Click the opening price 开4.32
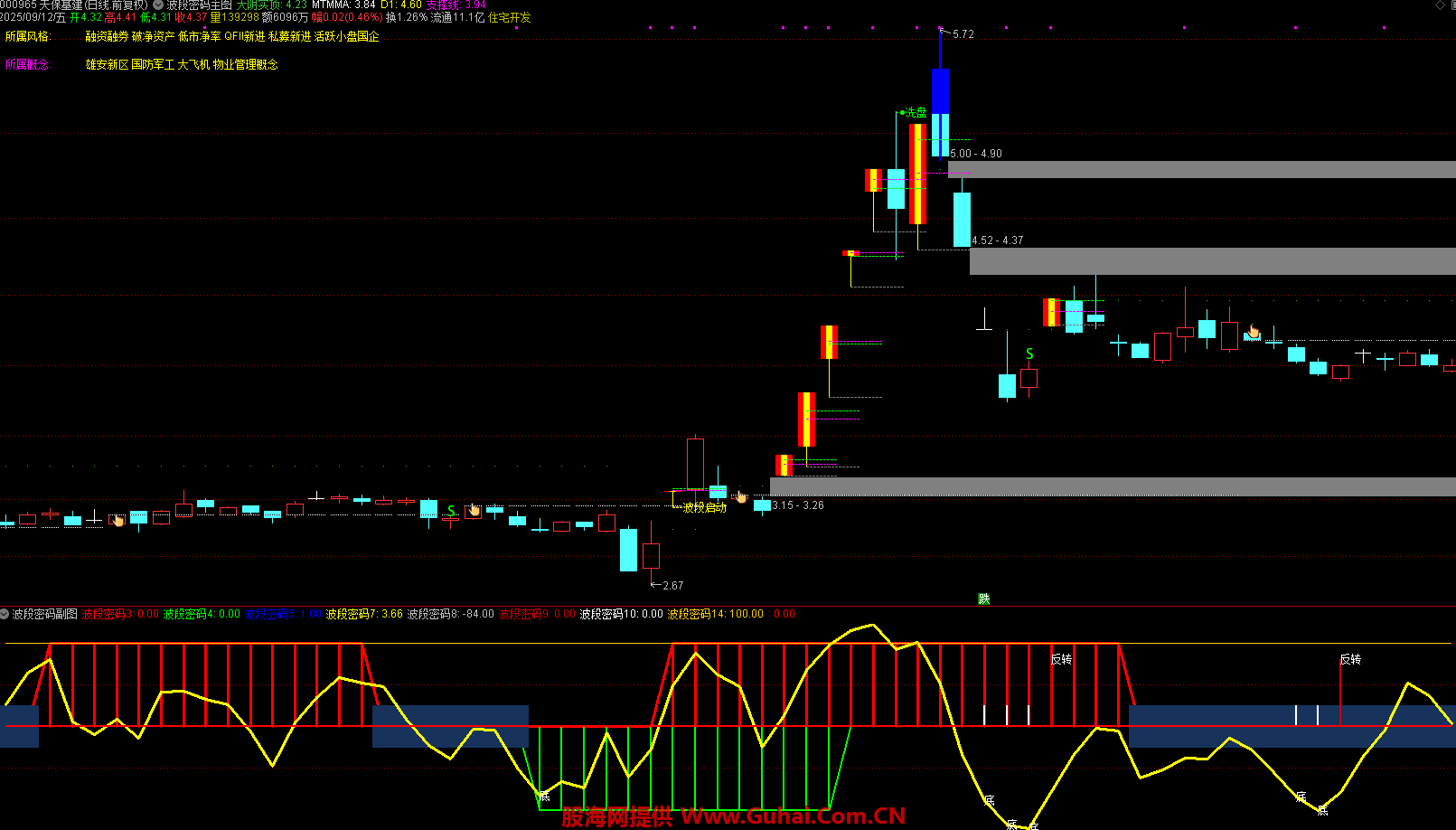 [x=86, y=17]
